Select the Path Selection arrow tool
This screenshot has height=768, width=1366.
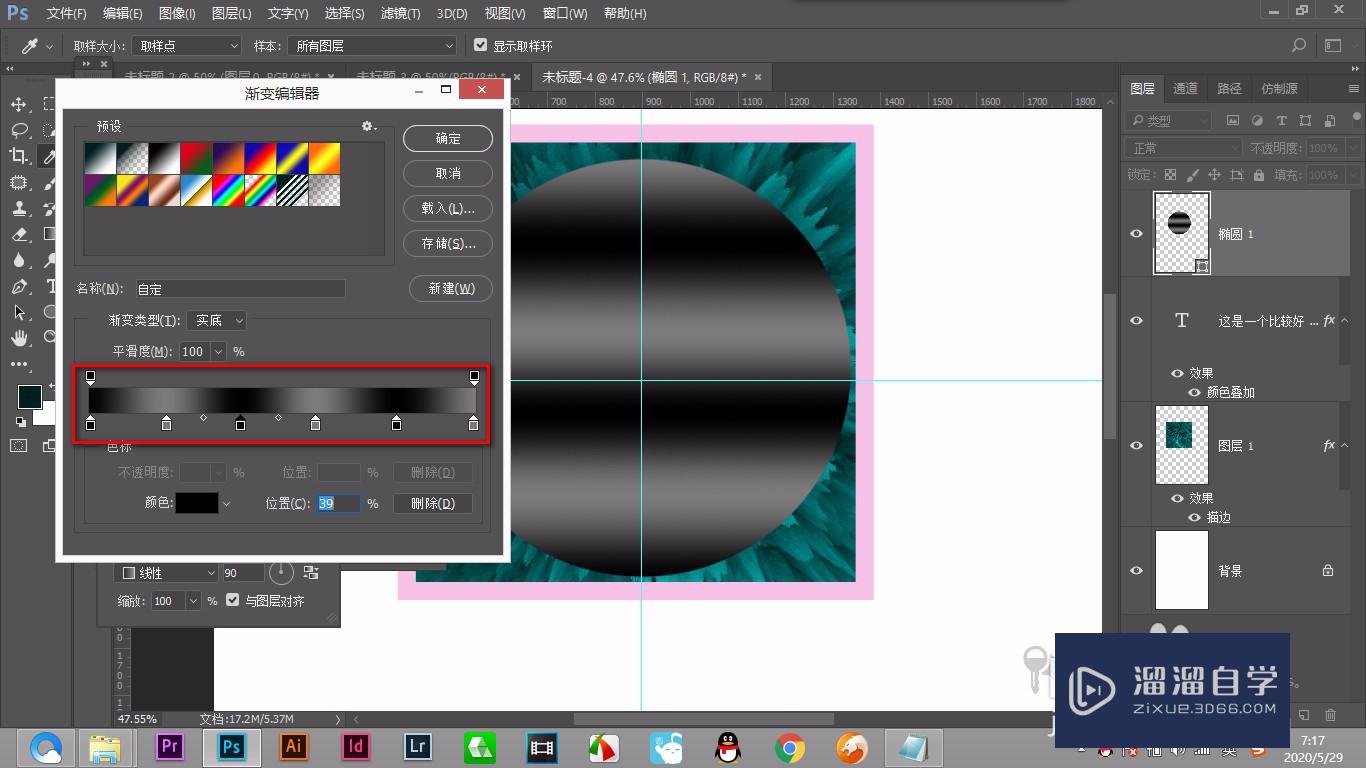tap(19, 313)
